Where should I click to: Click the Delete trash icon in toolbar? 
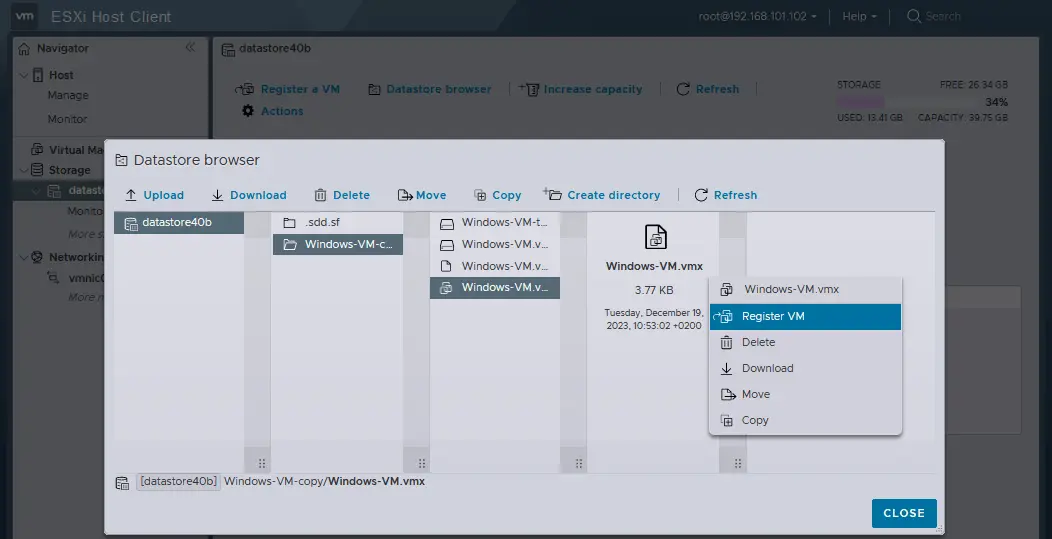pyautogui.click(x=321, y=195)
